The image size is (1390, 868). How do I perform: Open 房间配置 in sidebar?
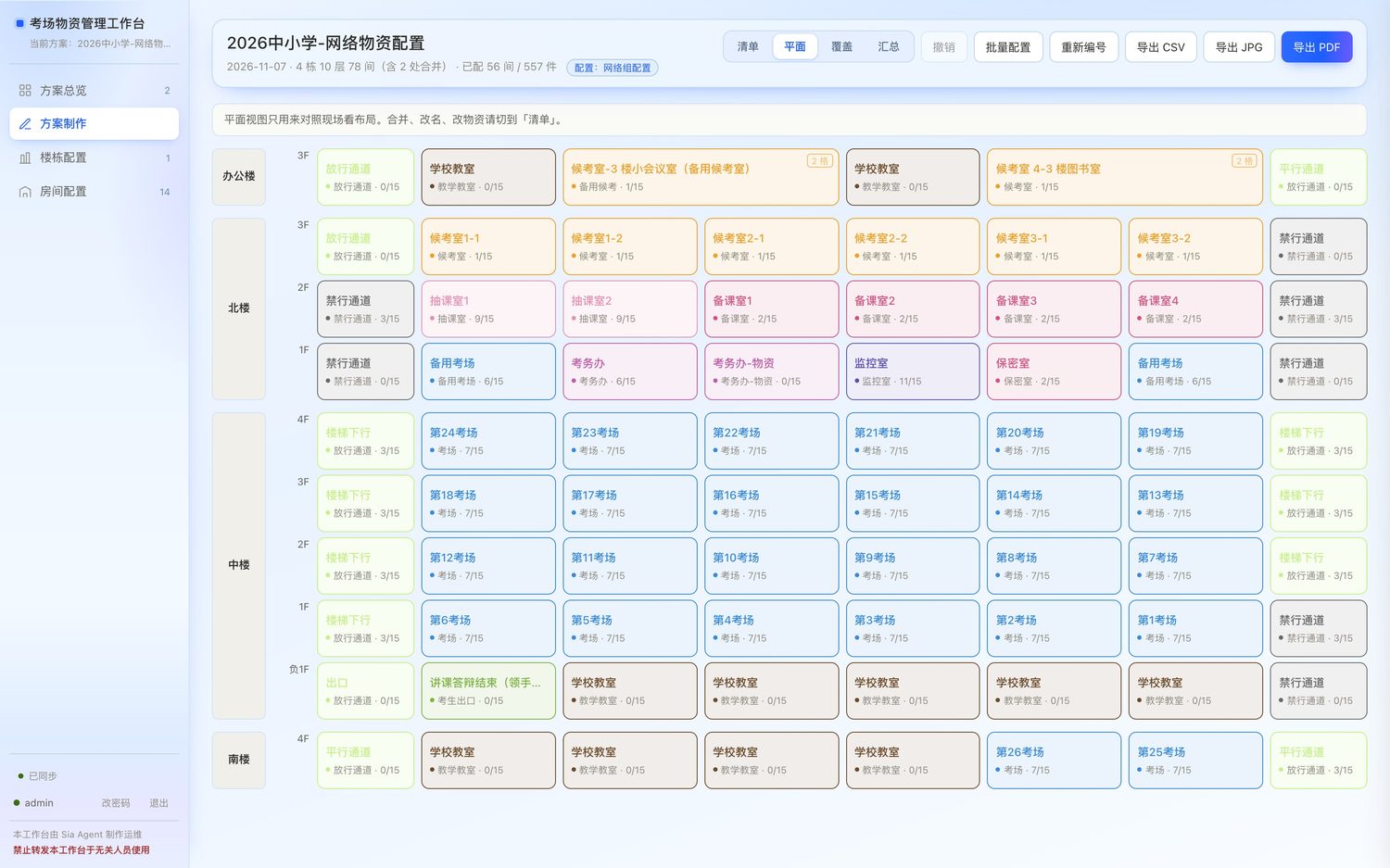[94, 192]
